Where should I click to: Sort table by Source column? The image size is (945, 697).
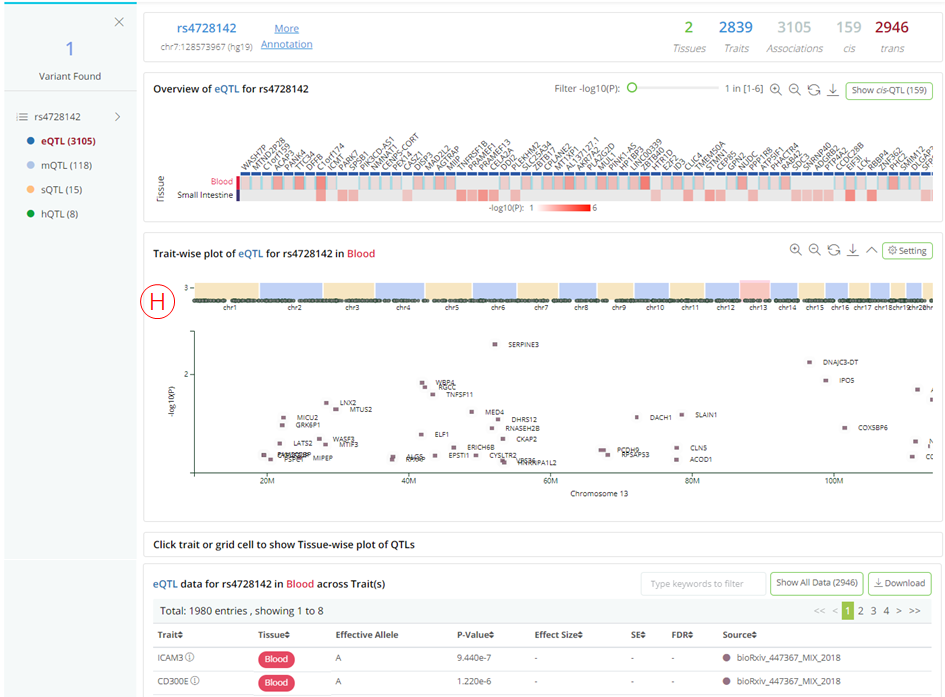(x=739, y=635)
